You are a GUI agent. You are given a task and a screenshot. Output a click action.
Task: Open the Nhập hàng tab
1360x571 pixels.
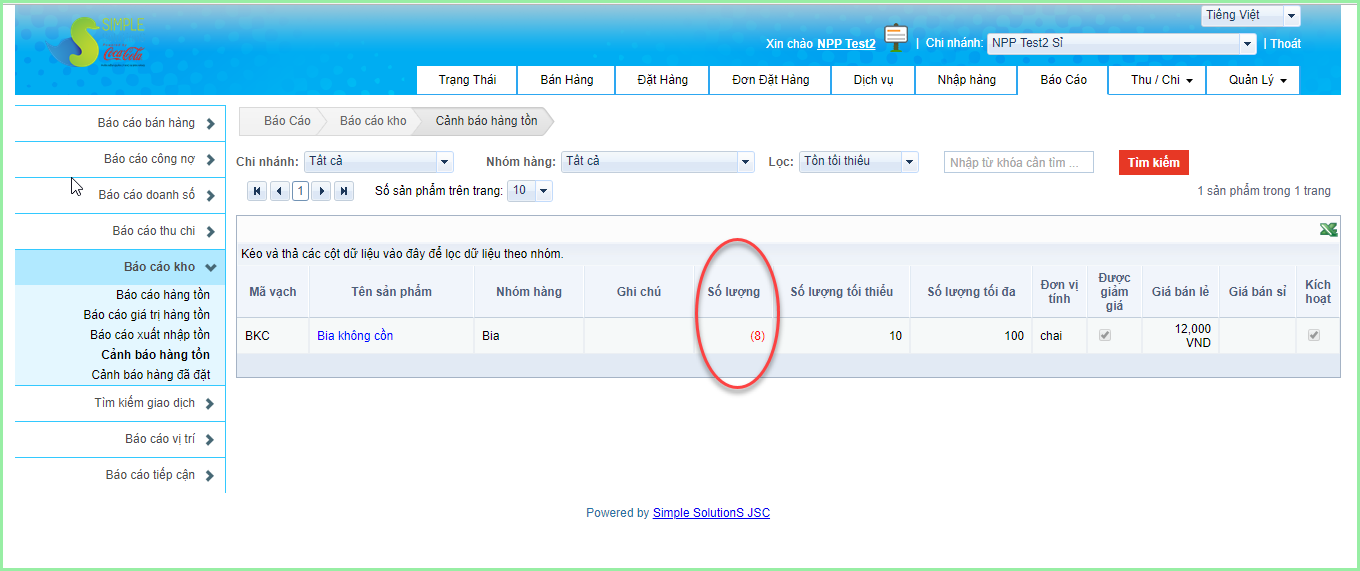point(966,80)
